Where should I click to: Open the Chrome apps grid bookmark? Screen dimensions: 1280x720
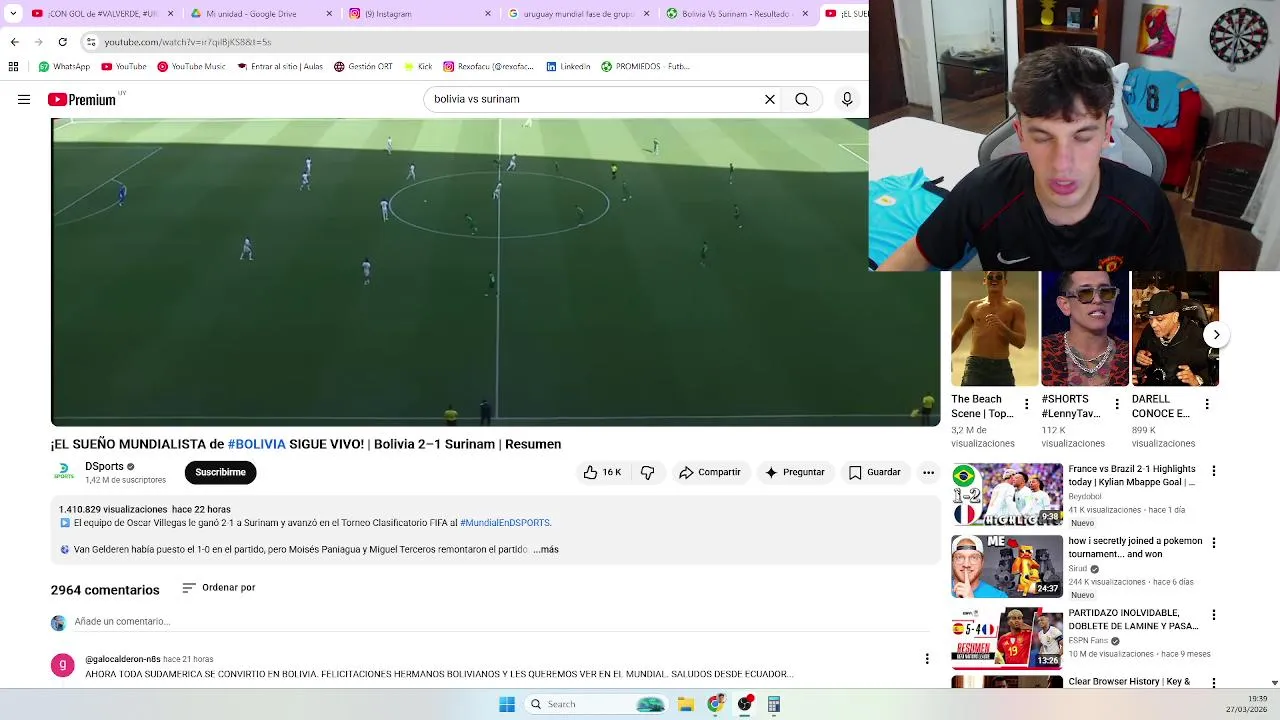coord(13,66)
